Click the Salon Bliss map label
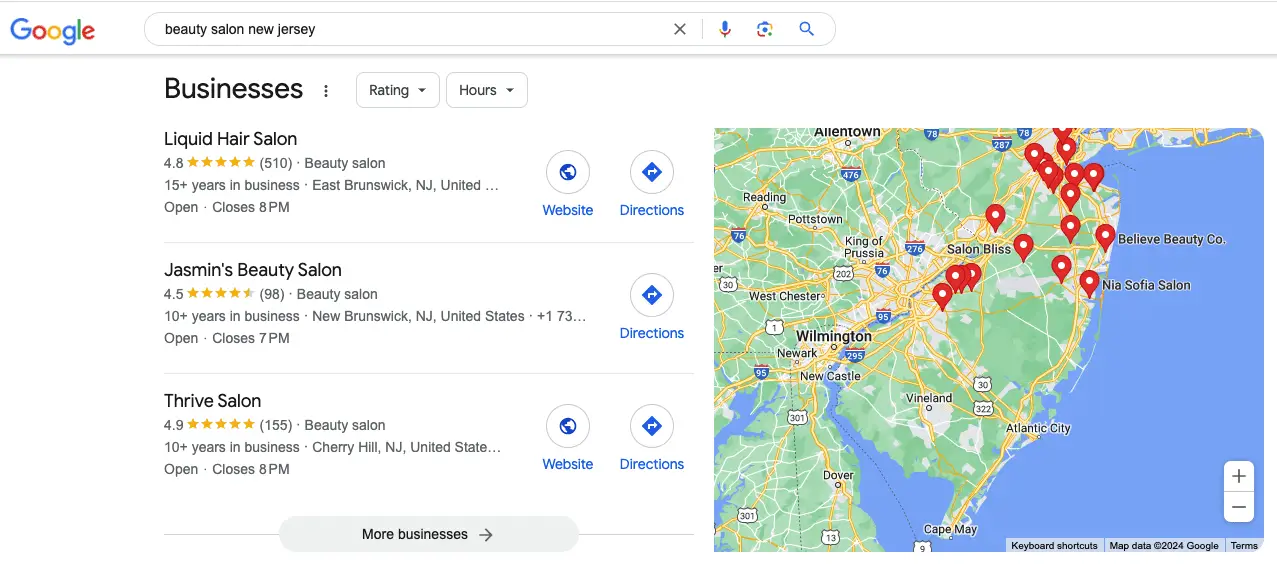 tap(979, 249)
